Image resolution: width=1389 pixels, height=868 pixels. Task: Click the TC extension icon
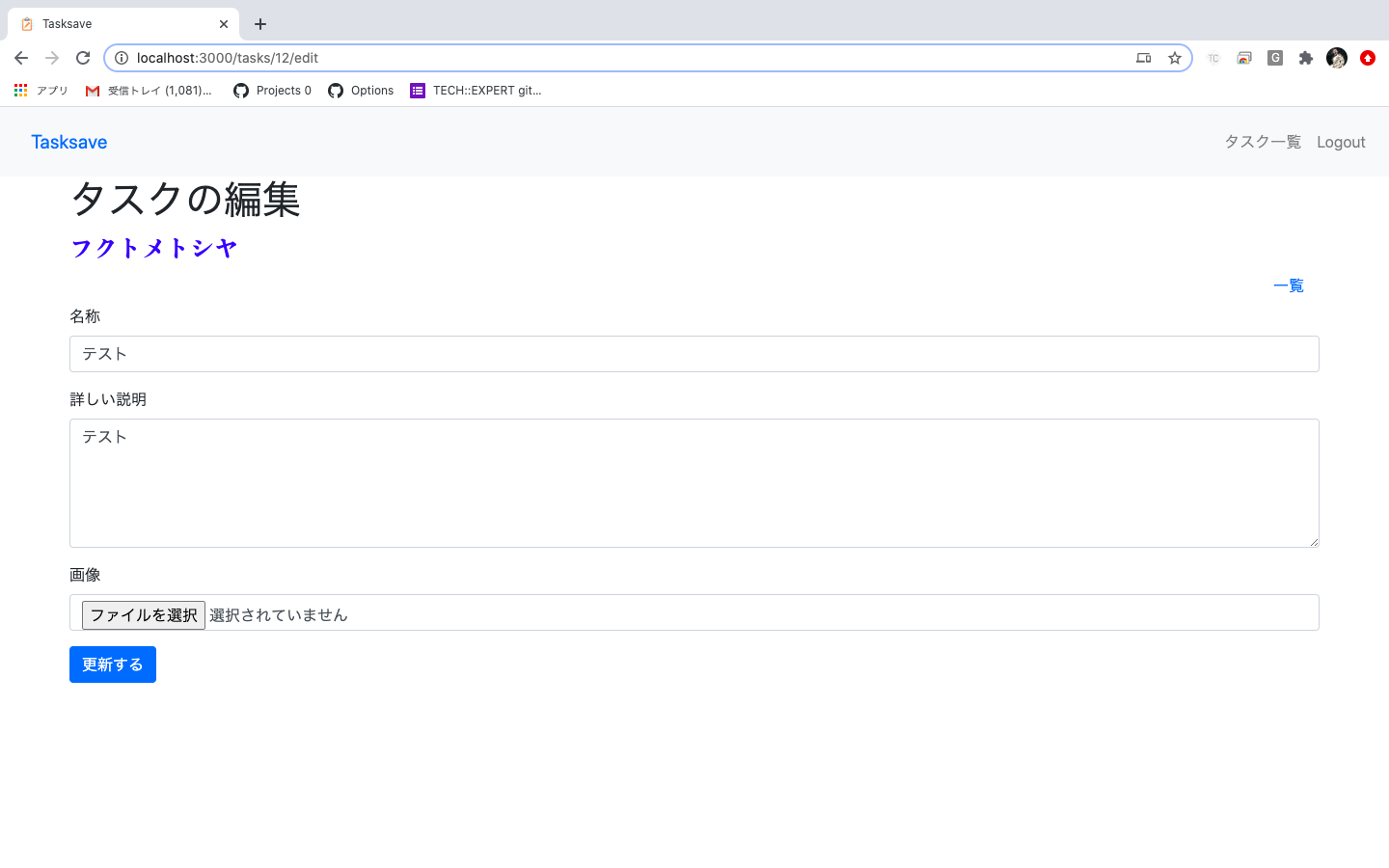tap(1213, 58)
